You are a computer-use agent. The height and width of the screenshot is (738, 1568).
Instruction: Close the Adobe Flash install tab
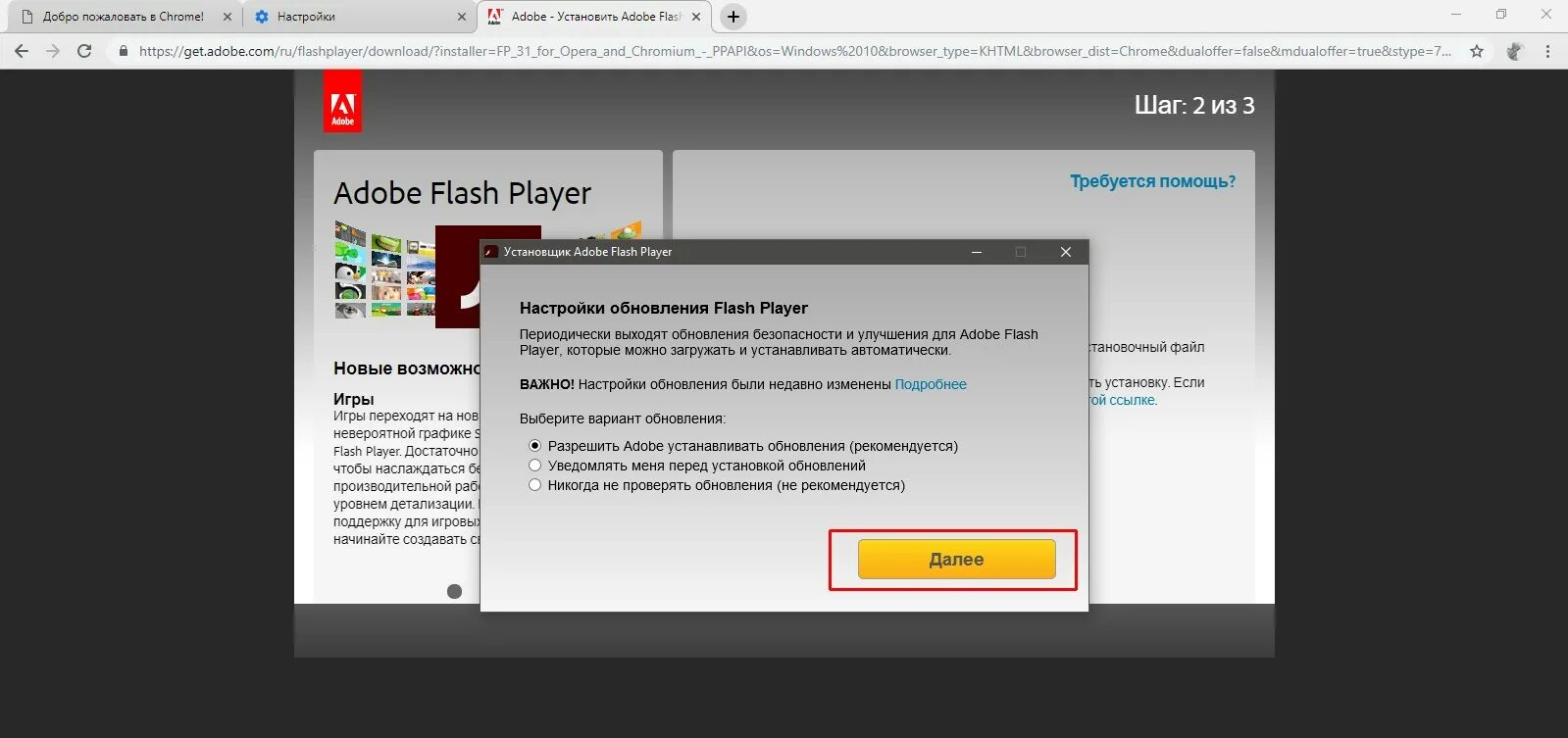pos(696,17)
